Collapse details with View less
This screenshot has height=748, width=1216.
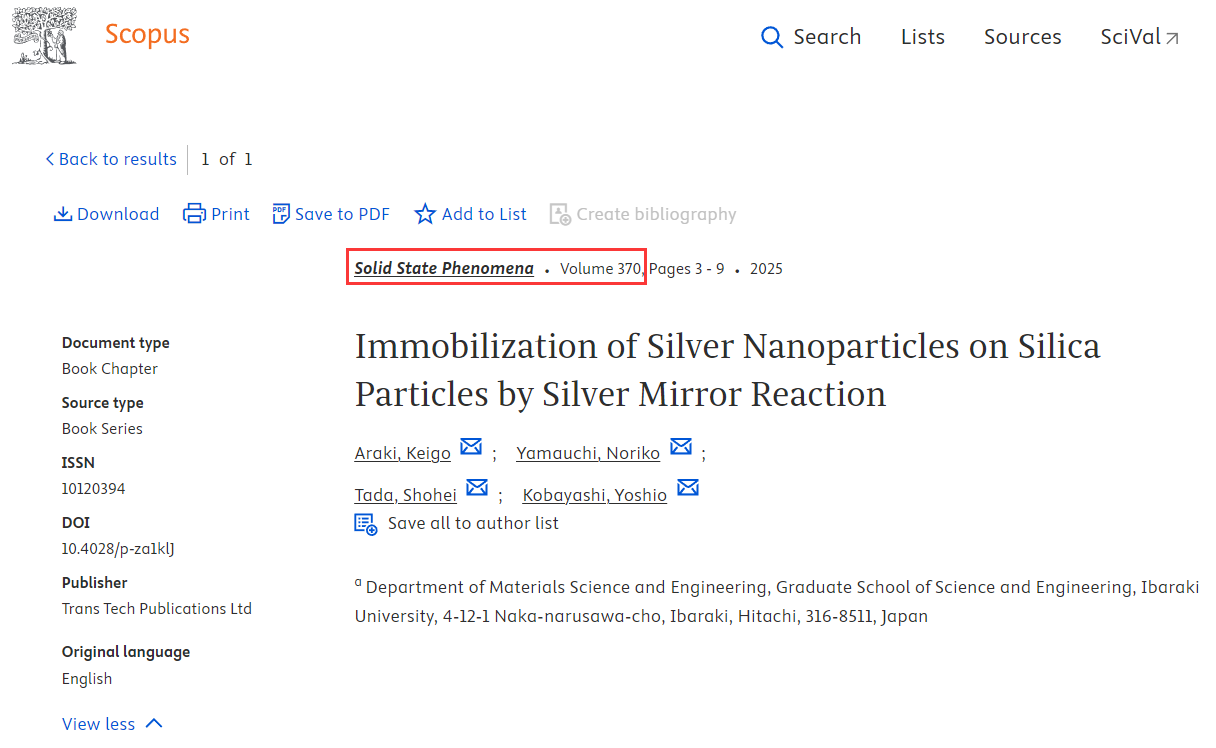coord(112,724)
